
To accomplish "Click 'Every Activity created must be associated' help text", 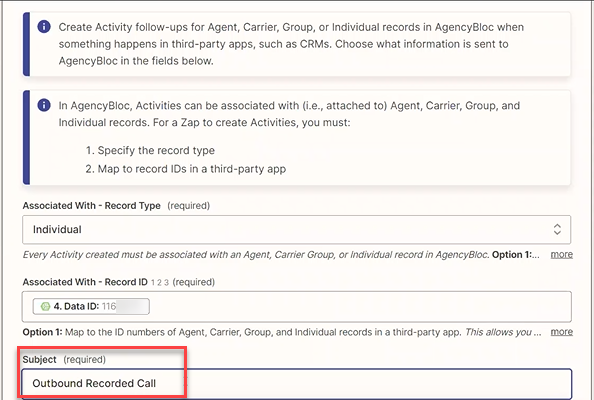I will click(281, 255).
